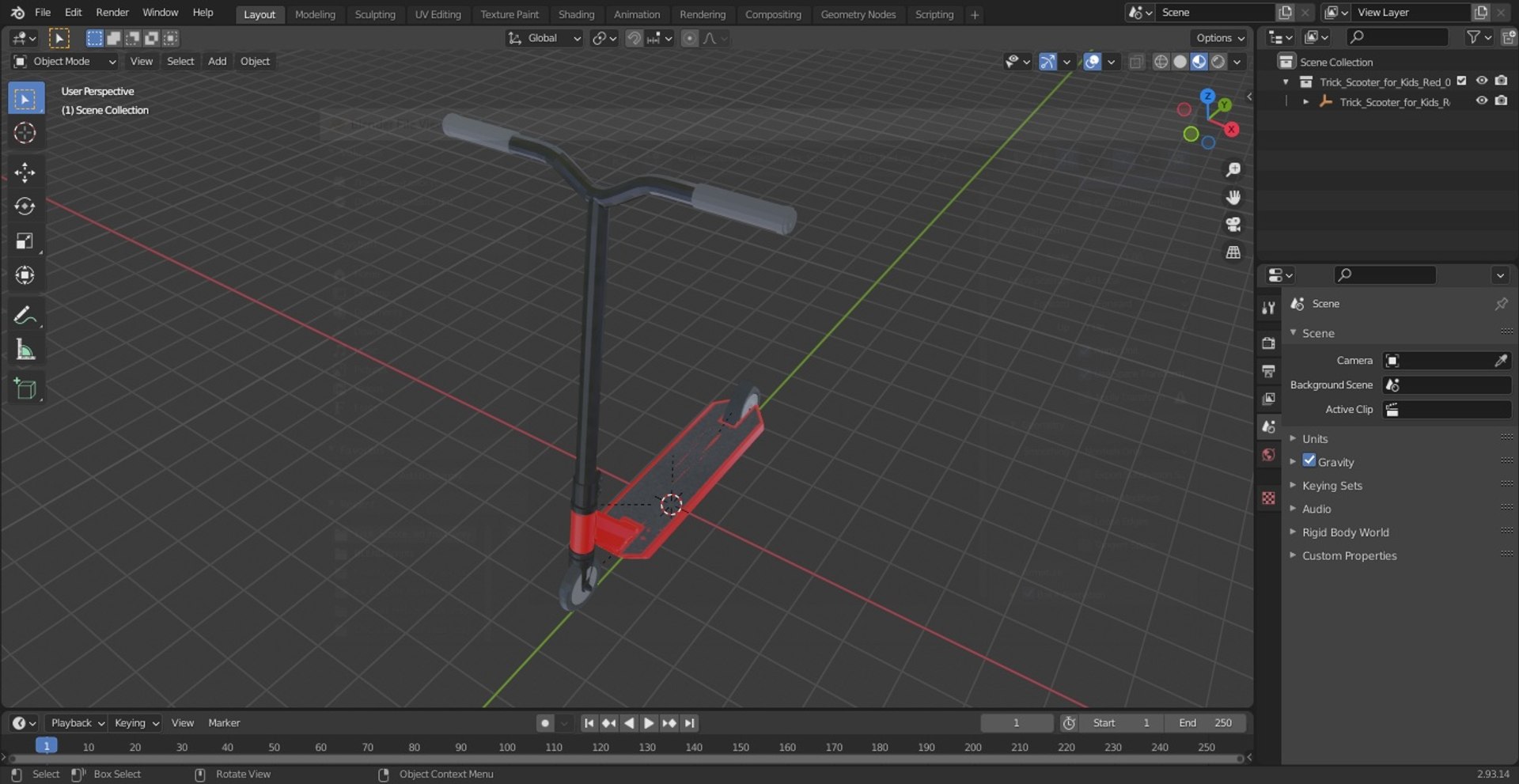Screen dimensions: 1519x784
Task: Hide Trick_Scooter_for_Kids_R object eye icon
Action: point(1482,100)
